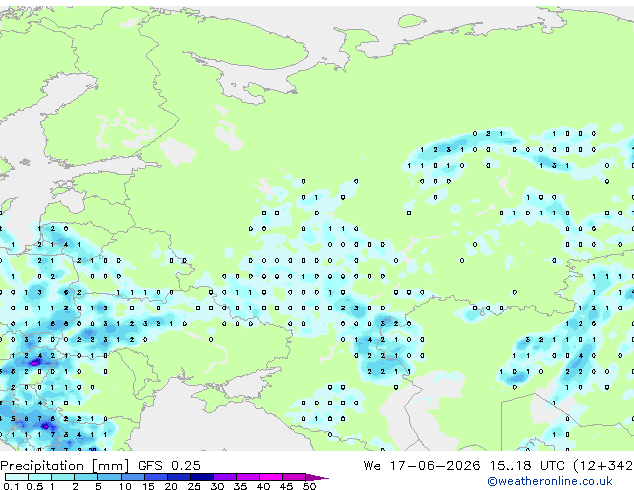Click the legend scale label '20'

click(171, 486)
